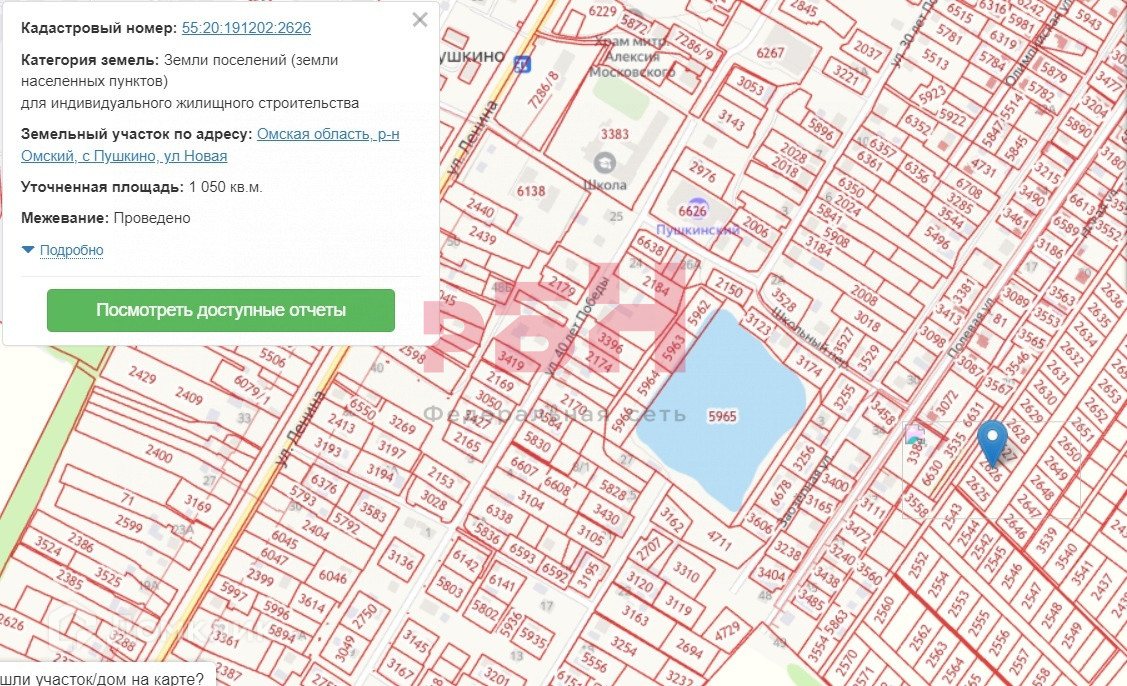
Task: Select parcel 2599 on the map
Action: click(x=129, y=523)
